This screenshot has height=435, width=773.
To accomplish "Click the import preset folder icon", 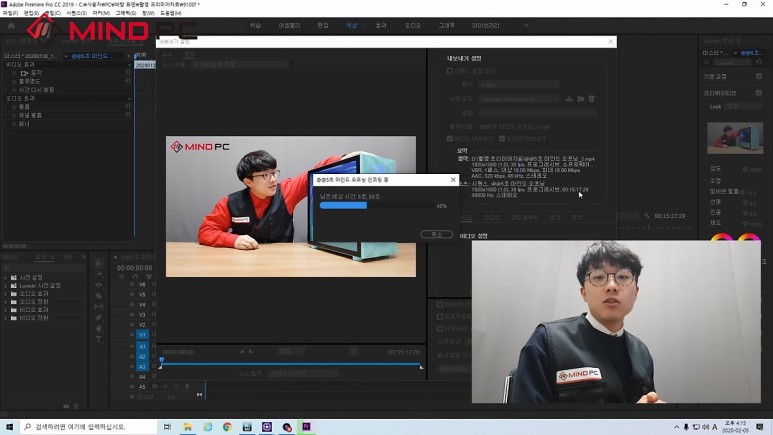I will 581,99.
